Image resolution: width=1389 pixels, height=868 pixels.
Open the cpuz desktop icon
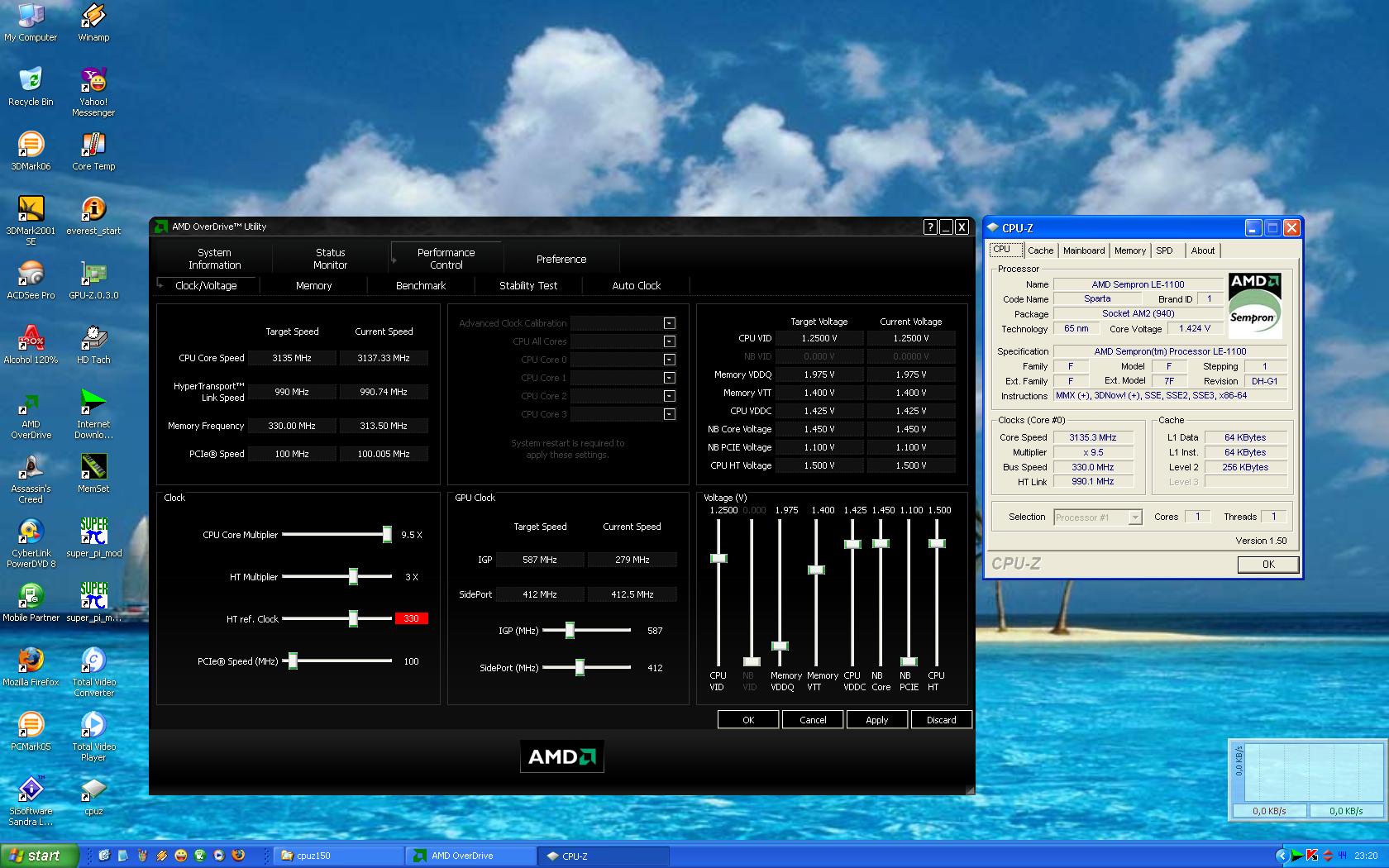[93, 796]
